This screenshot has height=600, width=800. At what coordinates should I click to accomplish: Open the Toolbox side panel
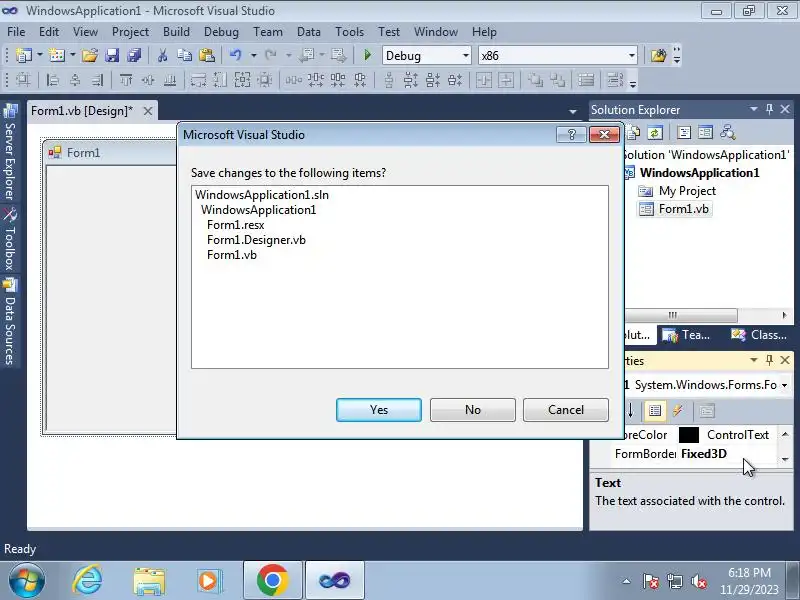click(10, 240)
